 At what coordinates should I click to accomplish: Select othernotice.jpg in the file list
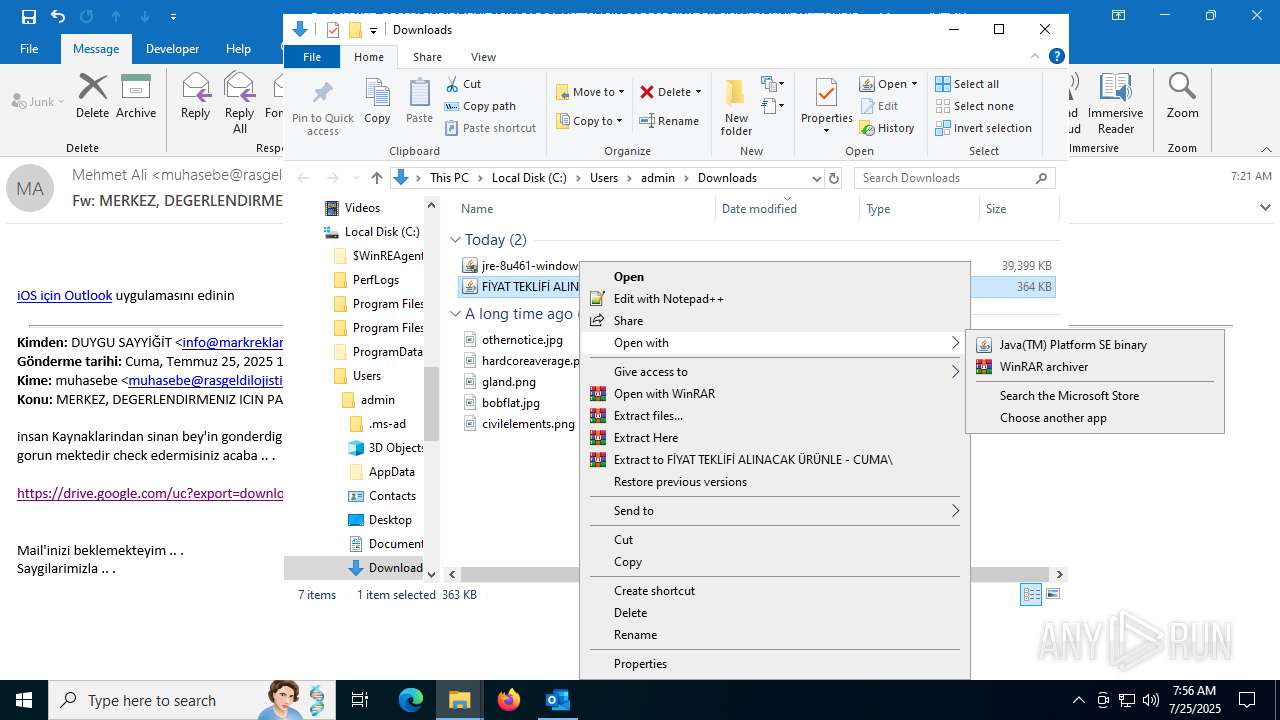click(x=522, y=340)
